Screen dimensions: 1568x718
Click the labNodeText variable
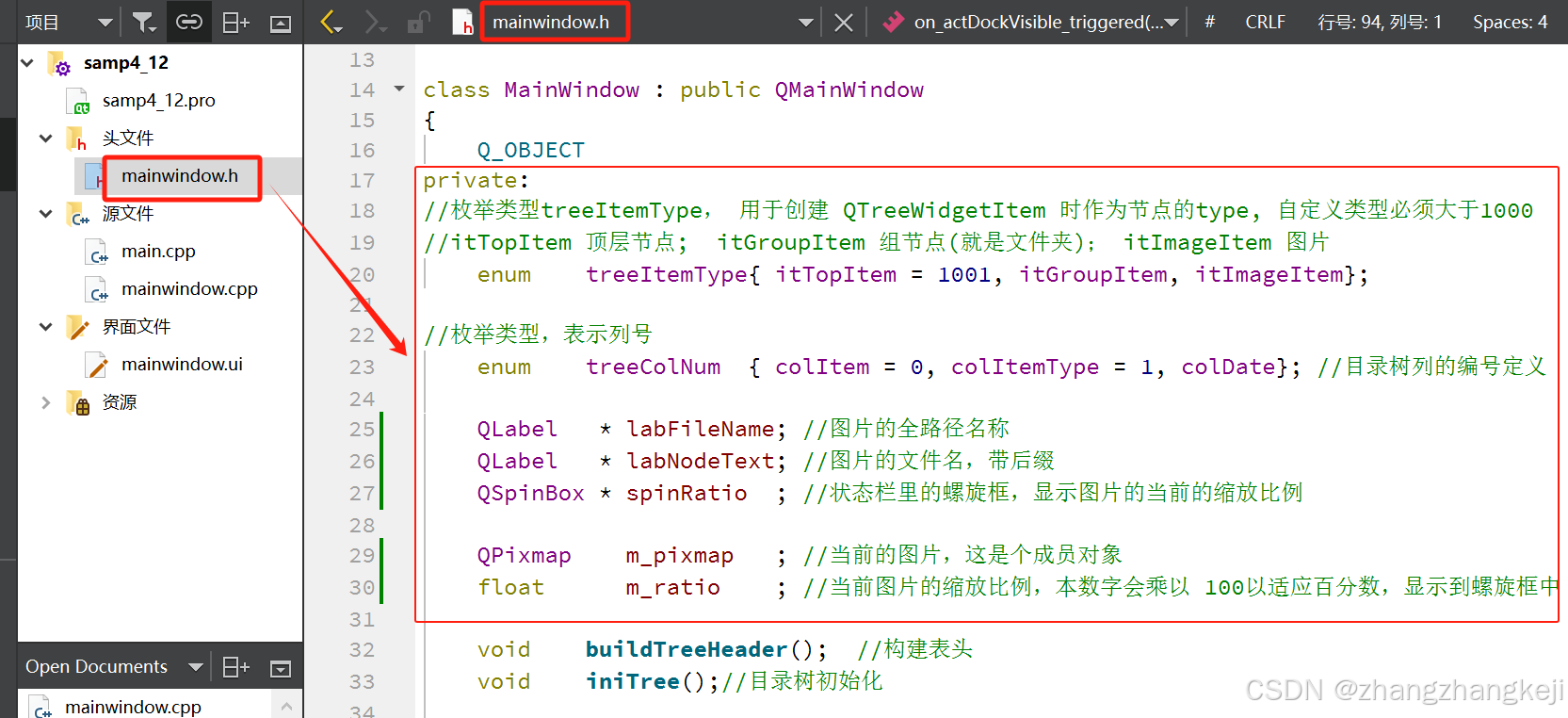coord(701,461)
